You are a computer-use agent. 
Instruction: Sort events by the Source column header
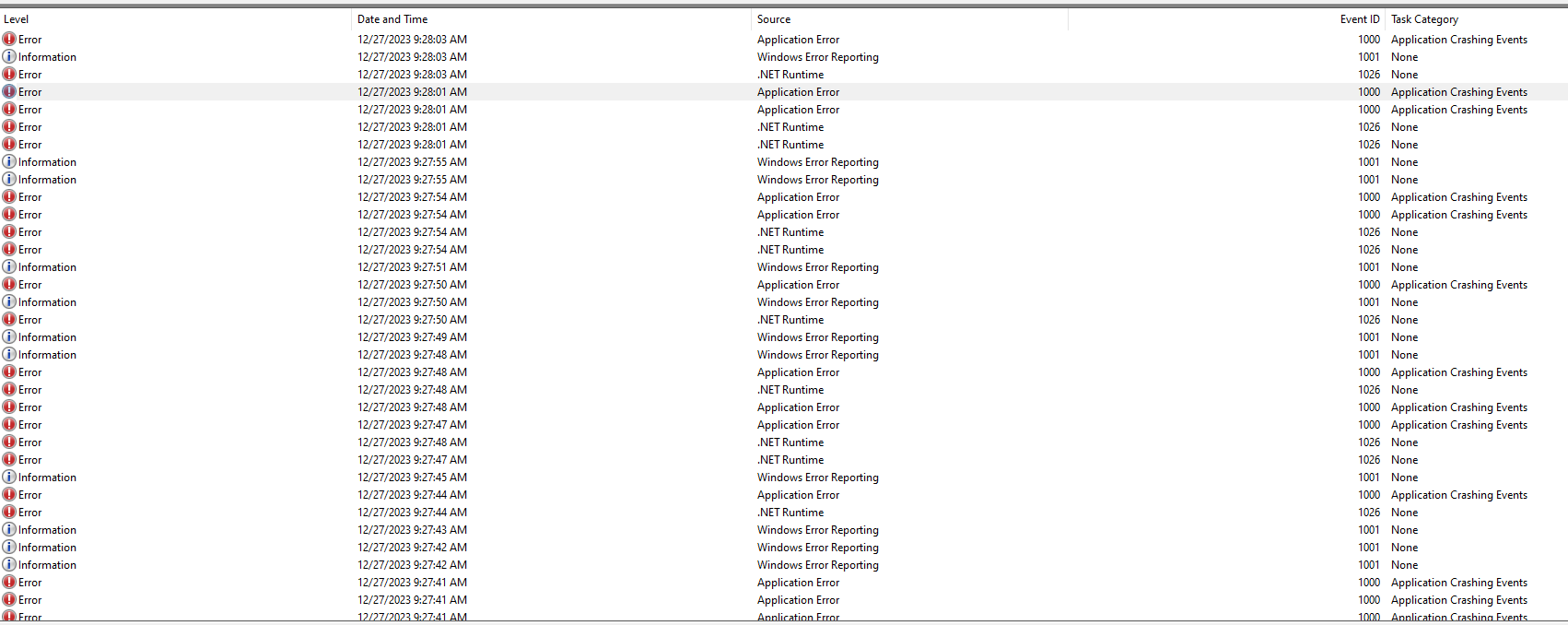(x=909, y=19)
